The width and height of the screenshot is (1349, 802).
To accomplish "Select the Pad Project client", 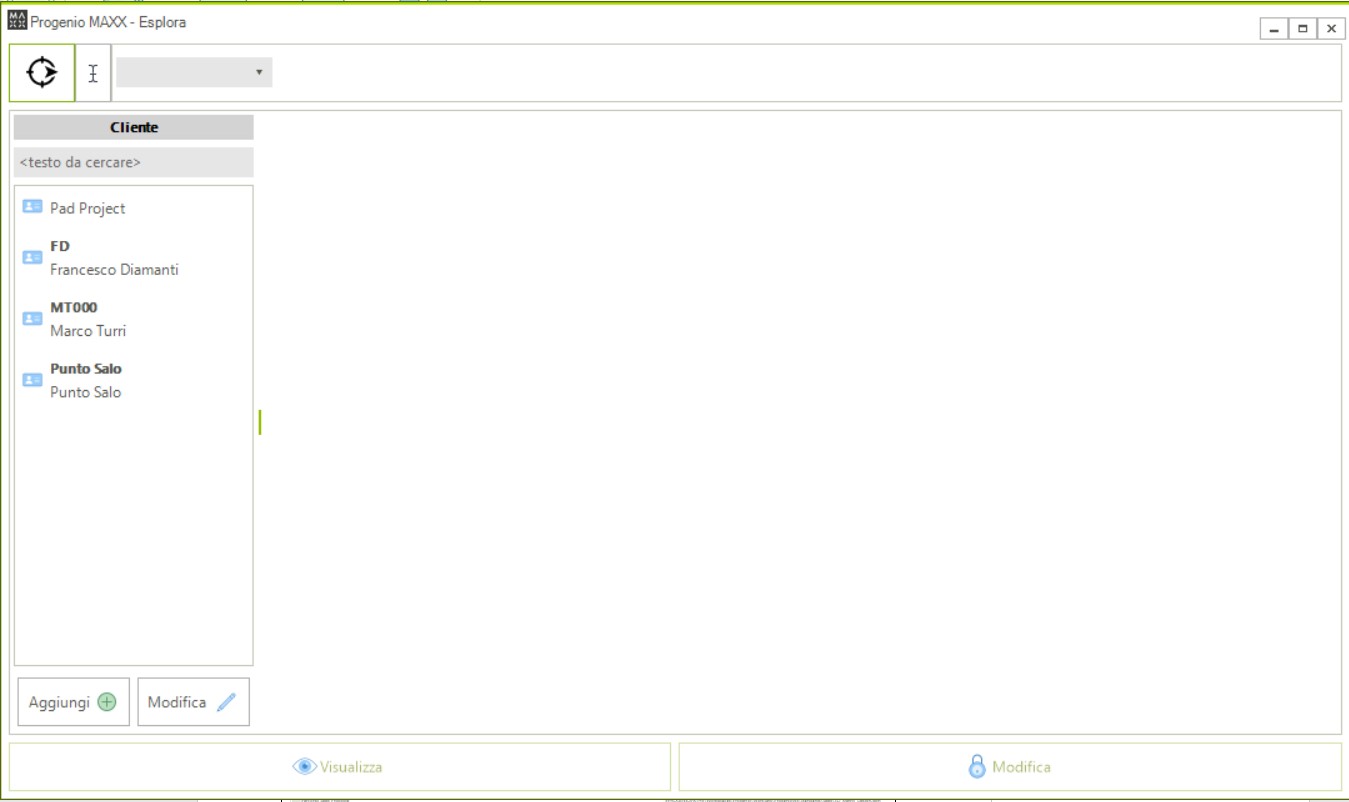I will click(x=134, y=208).
